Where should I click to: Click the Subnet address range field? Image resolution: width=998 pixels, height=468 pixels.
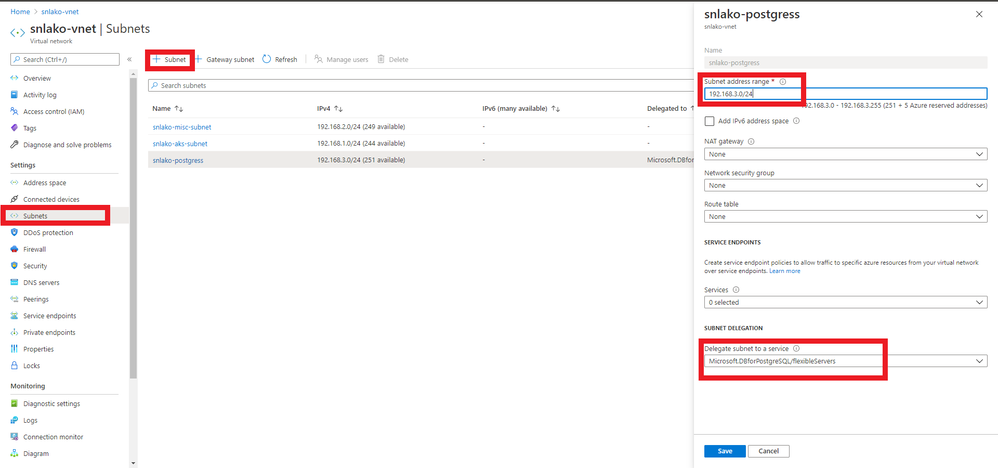[x=845, y=94]
